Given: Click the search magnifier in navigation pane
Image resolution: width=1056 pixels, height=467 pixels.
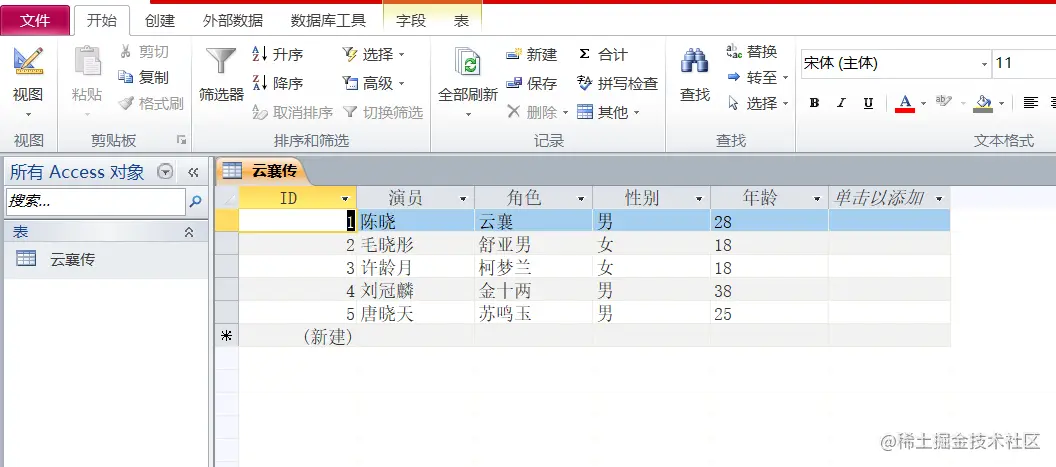Looking at the screenshot, I should (196, 201).
